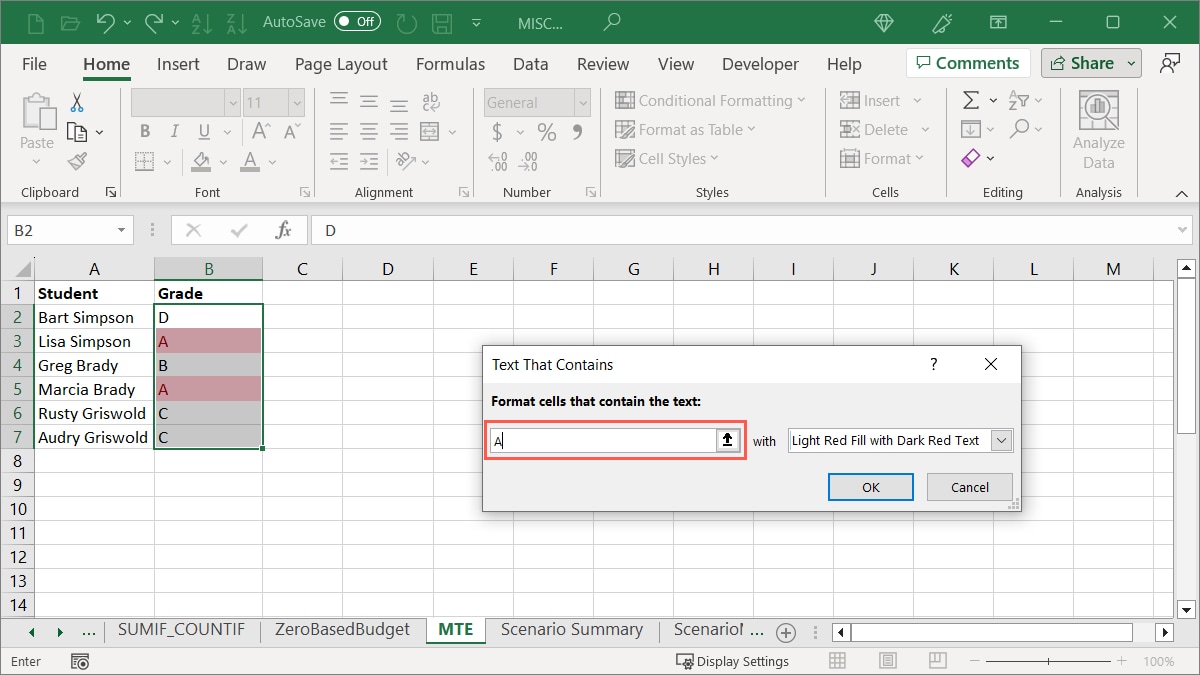Switch to the Formulas ribbon tab
1200x675 pixels.
(450, 64)
